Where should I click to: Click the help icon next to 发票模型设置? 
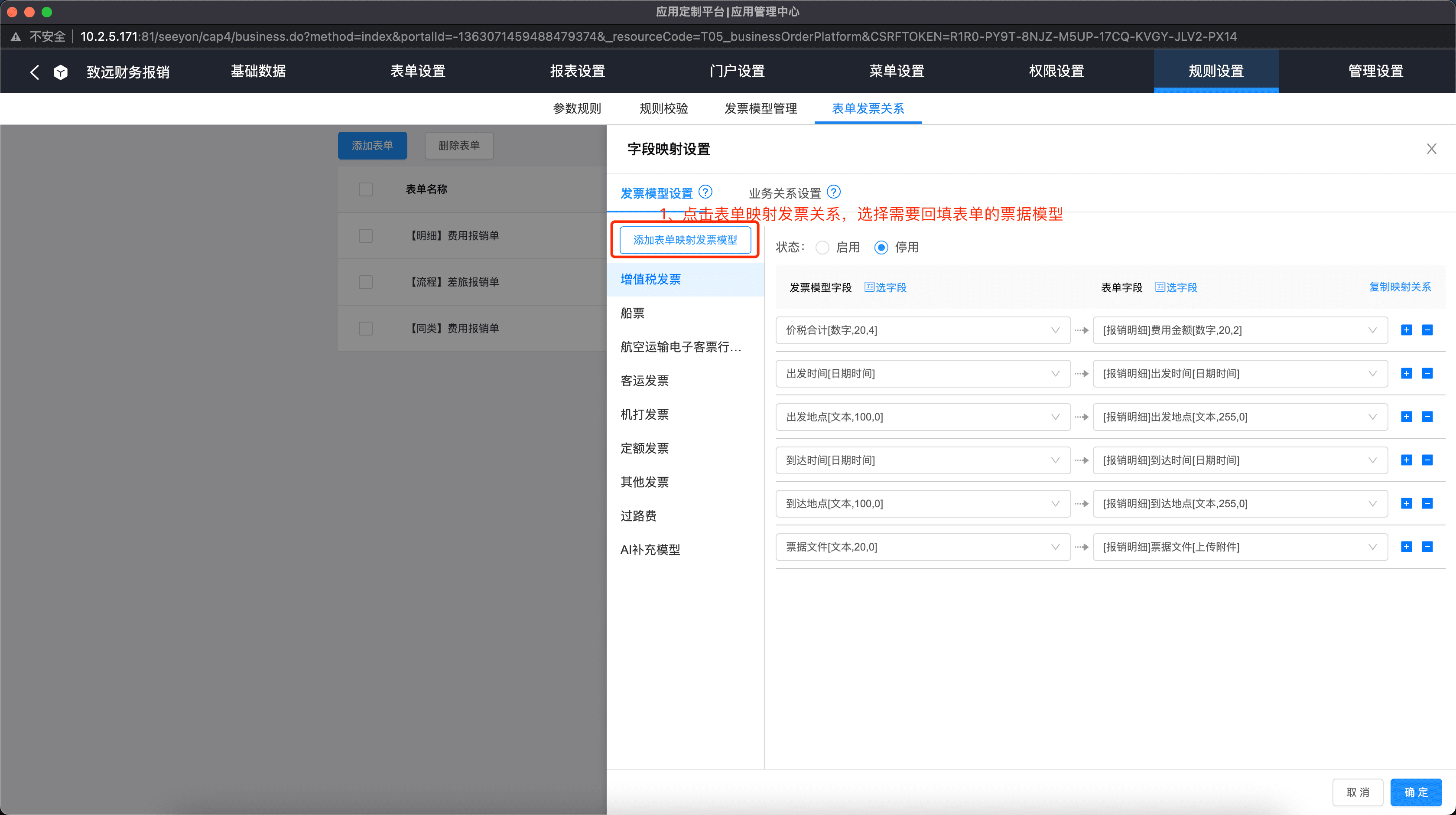click(x=705, y=192)
